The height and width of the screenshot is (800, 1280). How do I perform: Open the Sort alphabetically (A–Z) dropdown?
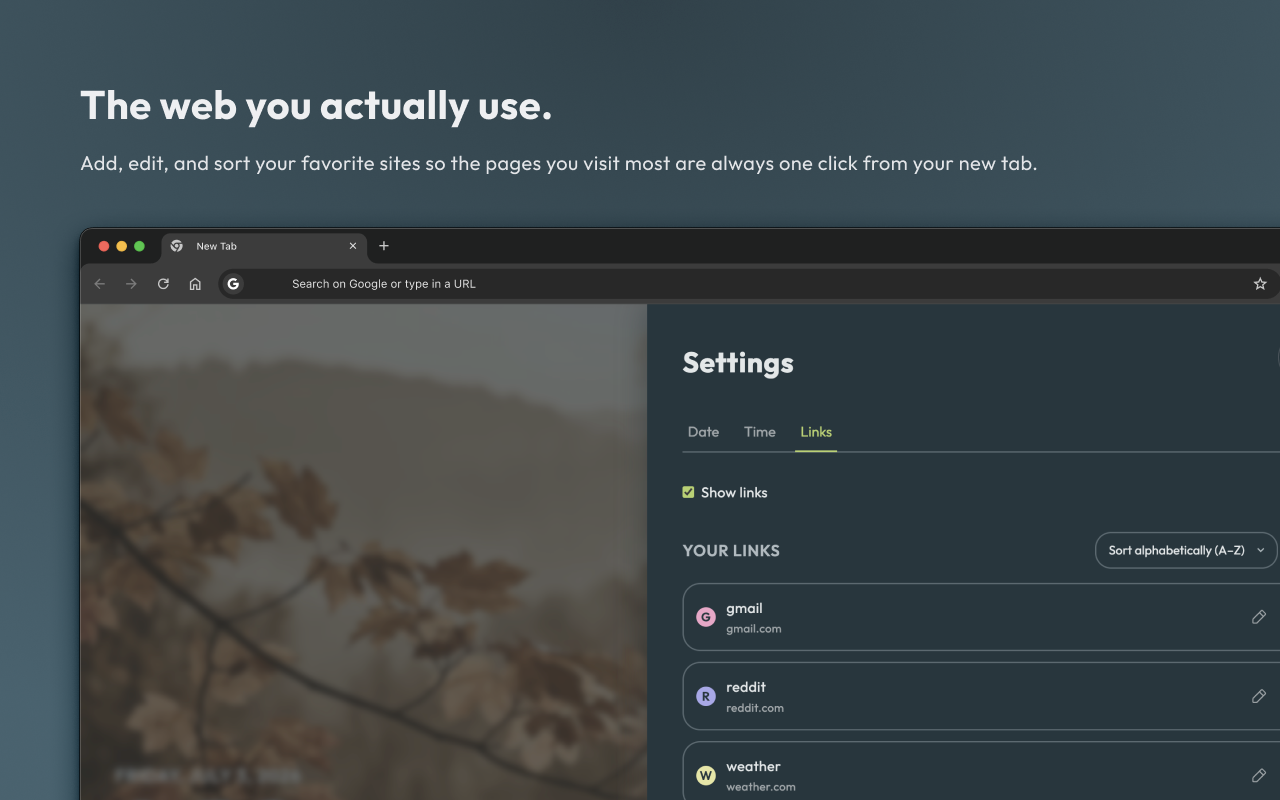tap(1186, 550)
